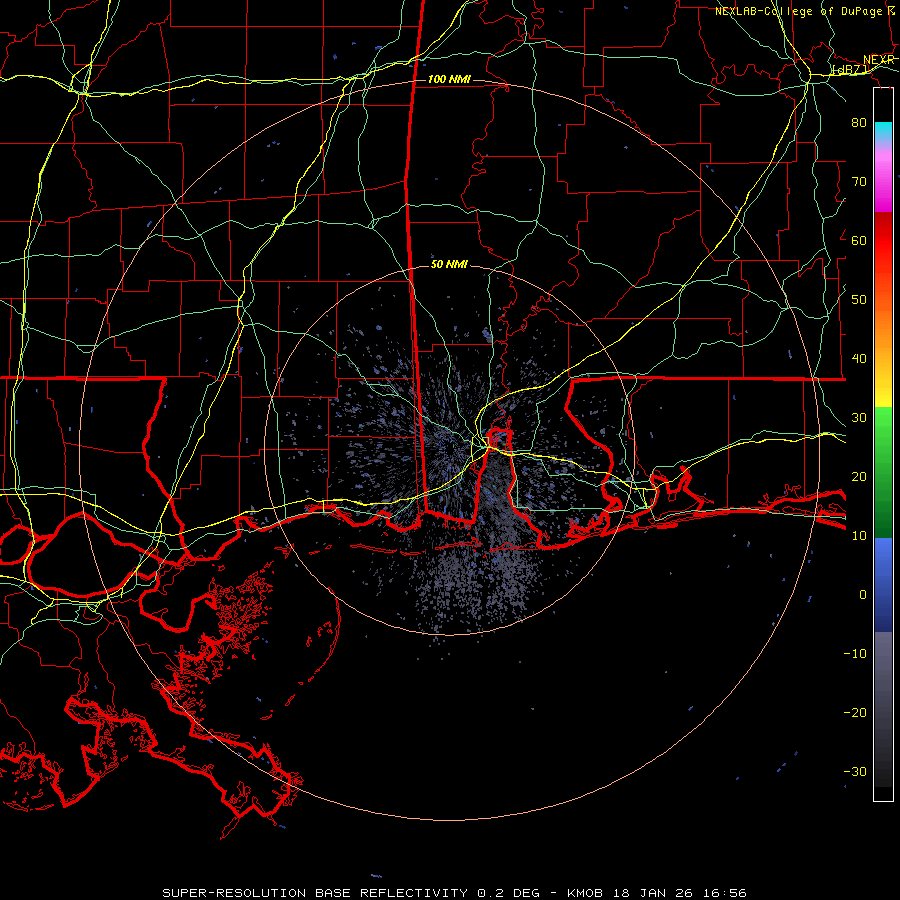Click the "-10" value on dBZ scale
The width and height of the screenshot is (900, 900).
click(855, 654)
